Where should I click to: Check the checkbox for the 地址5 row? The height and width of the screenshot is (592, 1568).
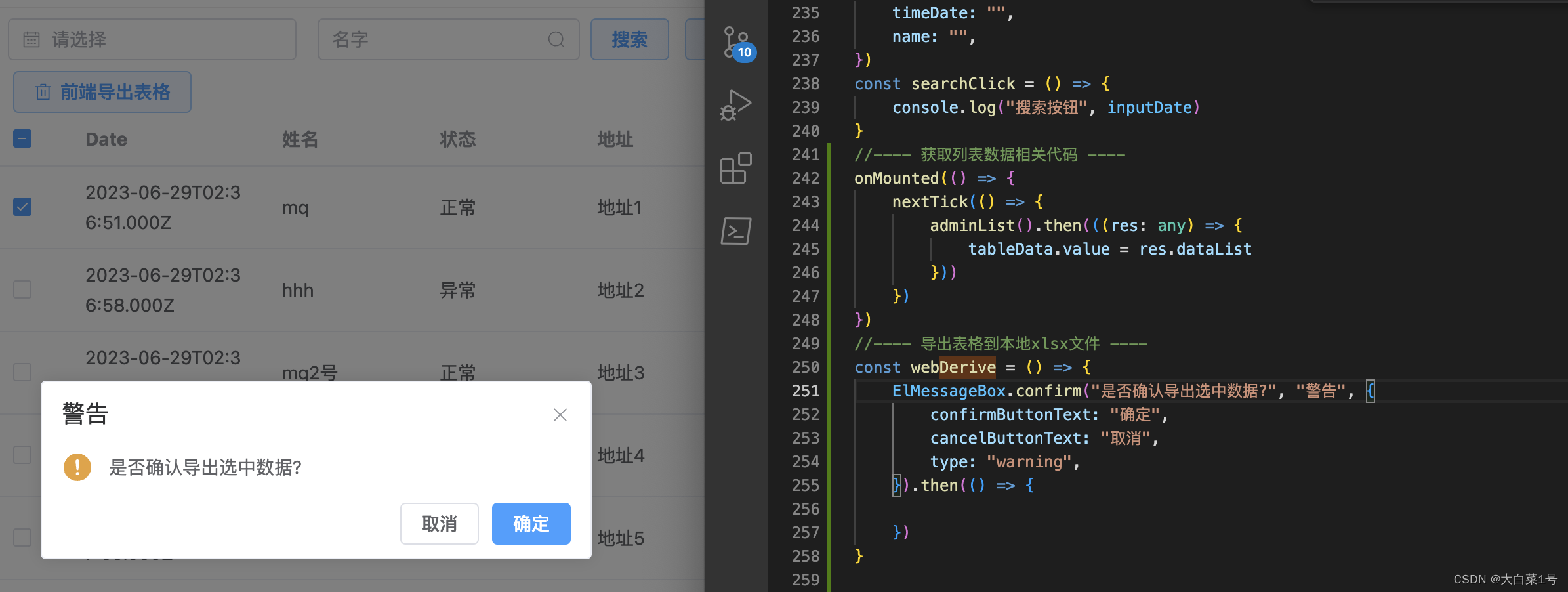tap(22, 538)
